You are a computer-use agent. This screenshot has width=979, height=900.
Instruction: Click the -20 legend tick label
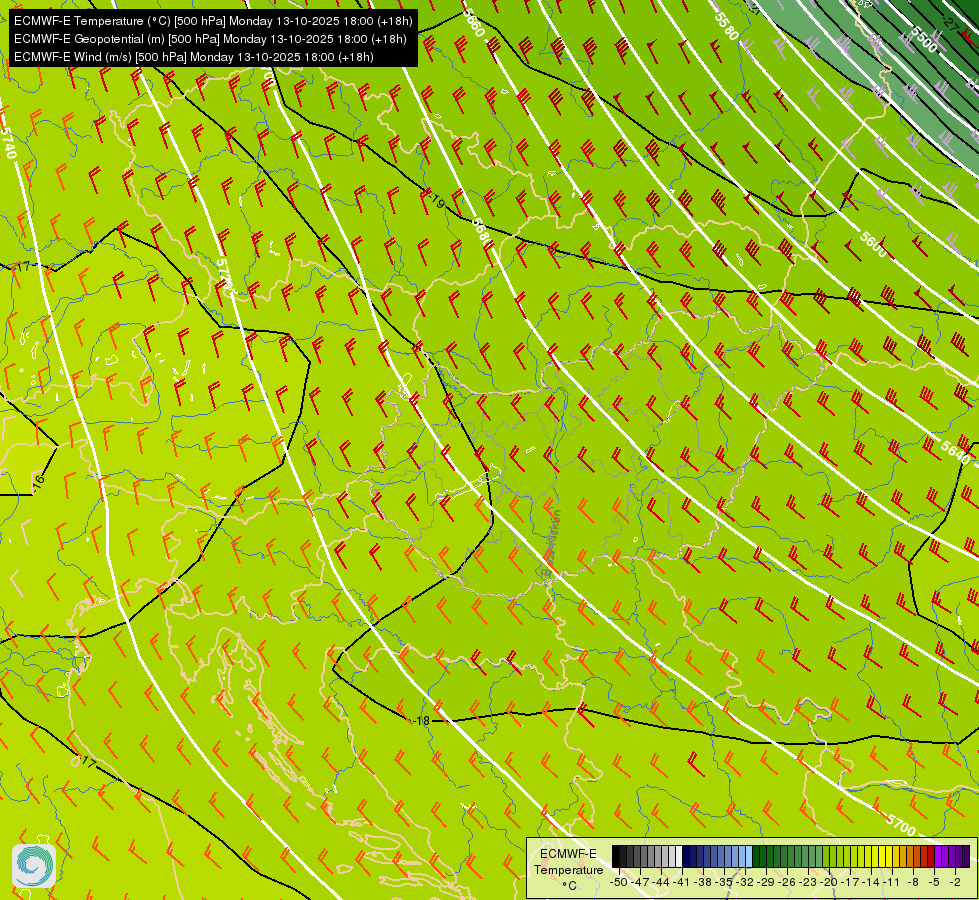click(829, 882)
